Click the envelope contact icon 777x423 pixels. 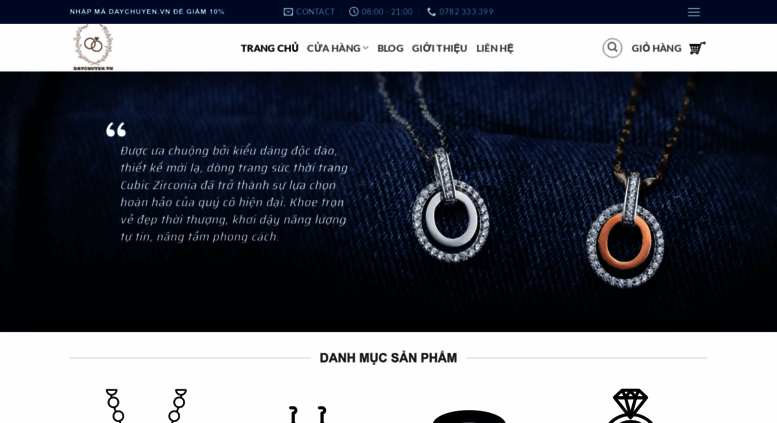click(x=288, y=12)
